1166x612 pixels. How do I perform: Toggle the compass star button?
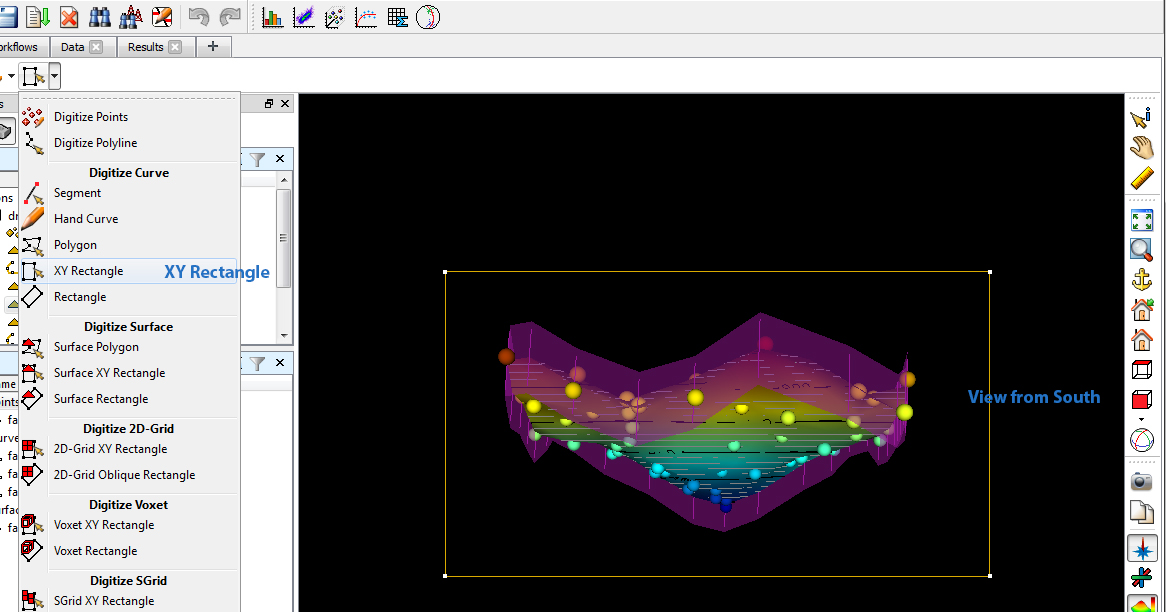click(1141, 549)
